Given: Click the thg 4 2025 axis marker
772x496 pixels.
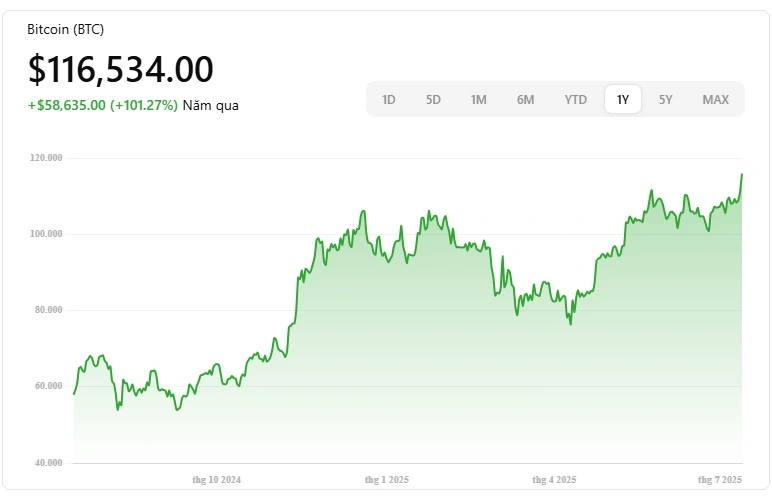Looking at the screenshot, I should click(554, 480).
